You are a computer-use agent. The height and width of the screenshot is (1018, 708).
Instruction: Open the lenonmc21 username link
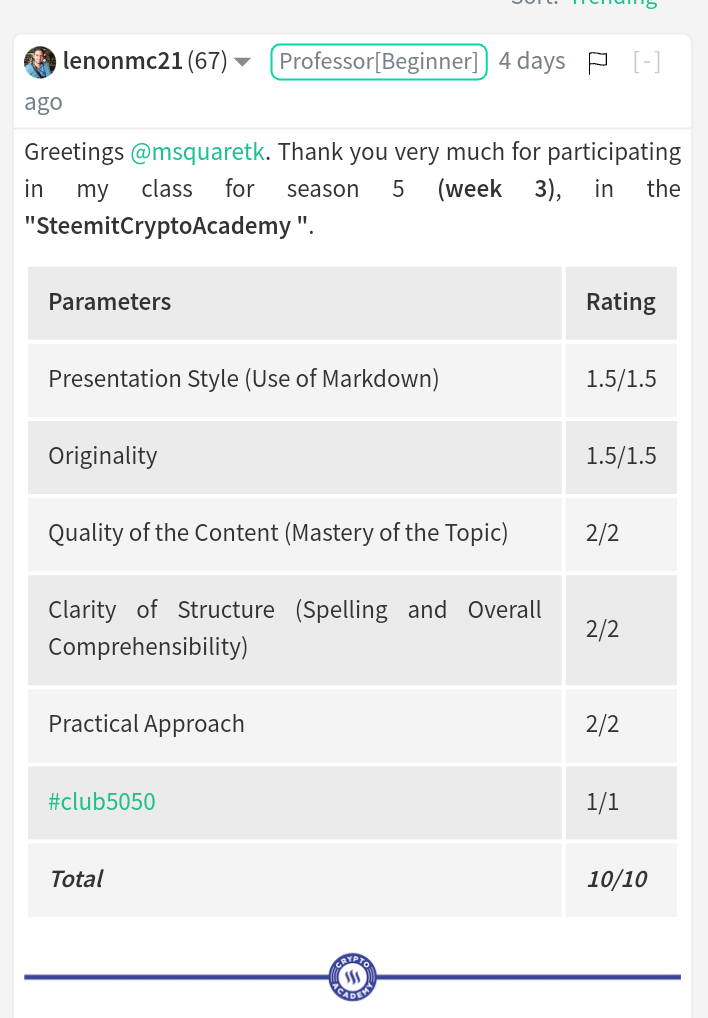122,62
